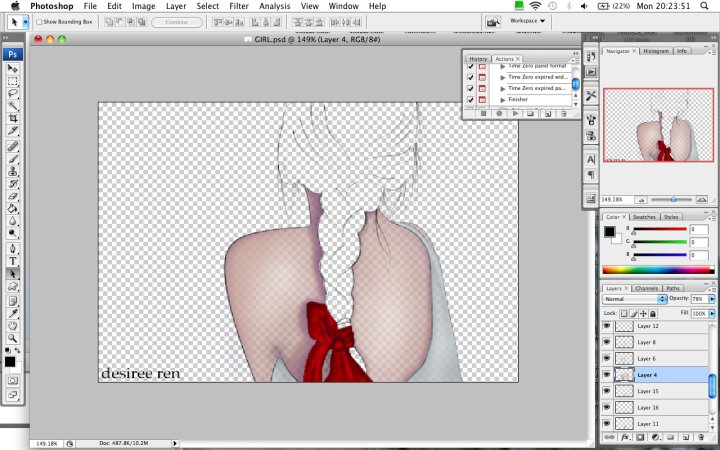Hide Layer 12 visibility eye

pos(607,326)
